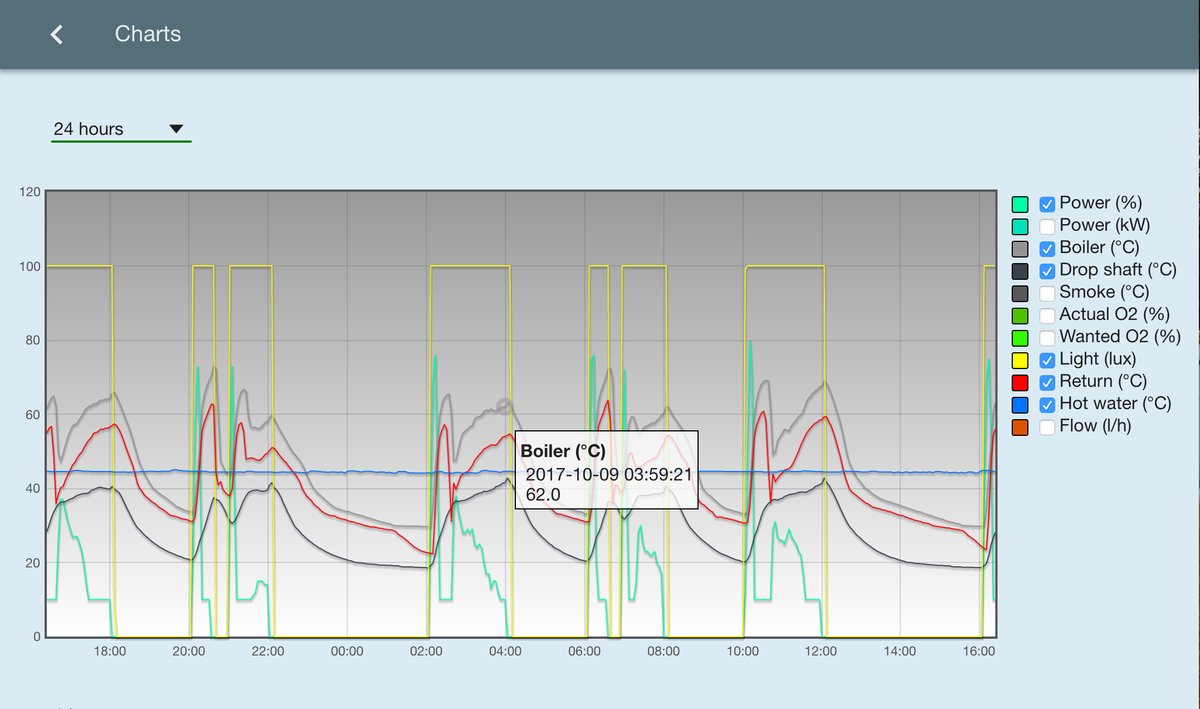This screenshot has height=709, width=1200.
Task: Uncheck the Power (%) checkbox
Action: (x=1048, y=203)
